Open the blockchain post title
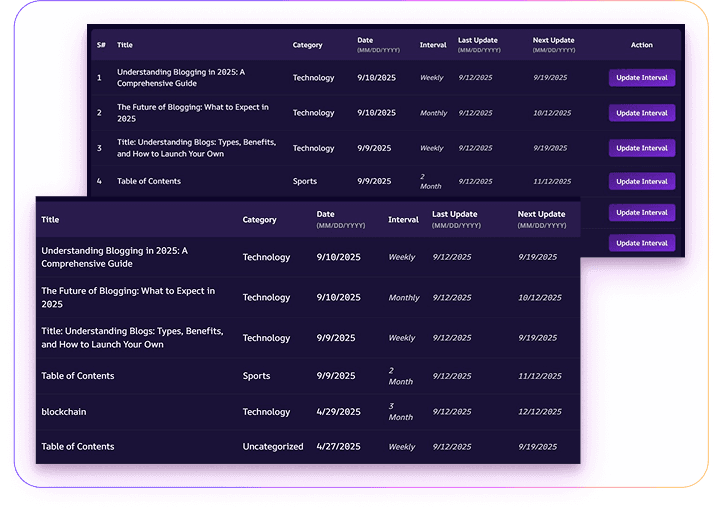The image size is (721, 512). [x=63, y=412]
